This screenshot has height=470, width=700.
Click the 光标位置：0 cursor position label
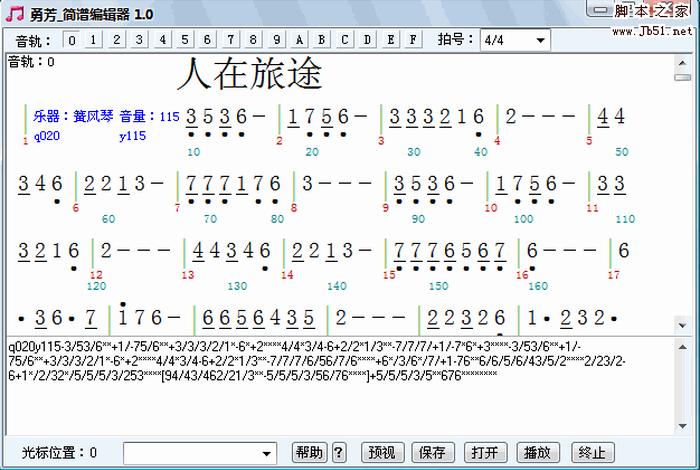point(59,453)
